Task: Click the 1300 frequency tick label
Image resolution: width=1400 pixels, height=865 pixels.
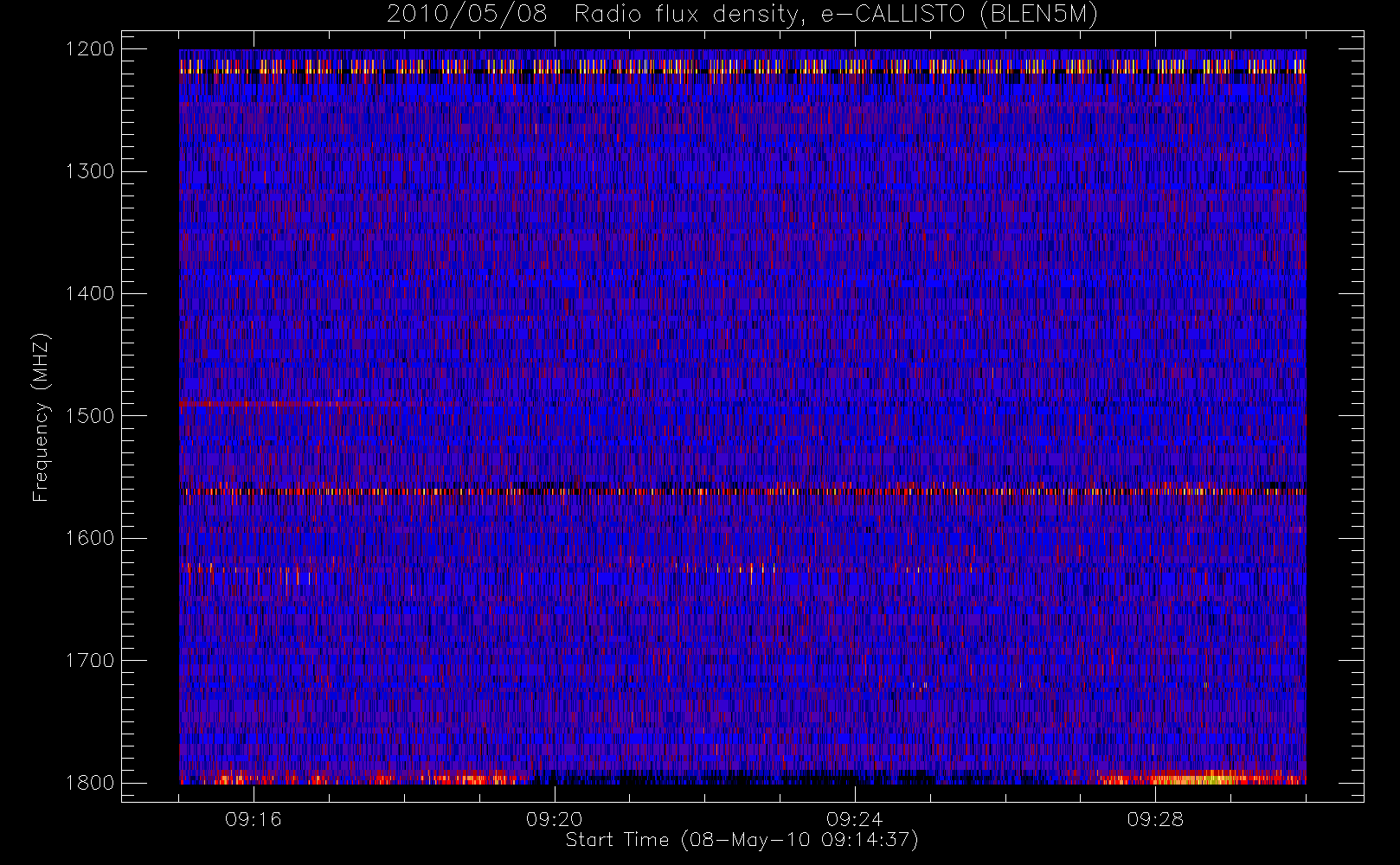Action: 91,171
